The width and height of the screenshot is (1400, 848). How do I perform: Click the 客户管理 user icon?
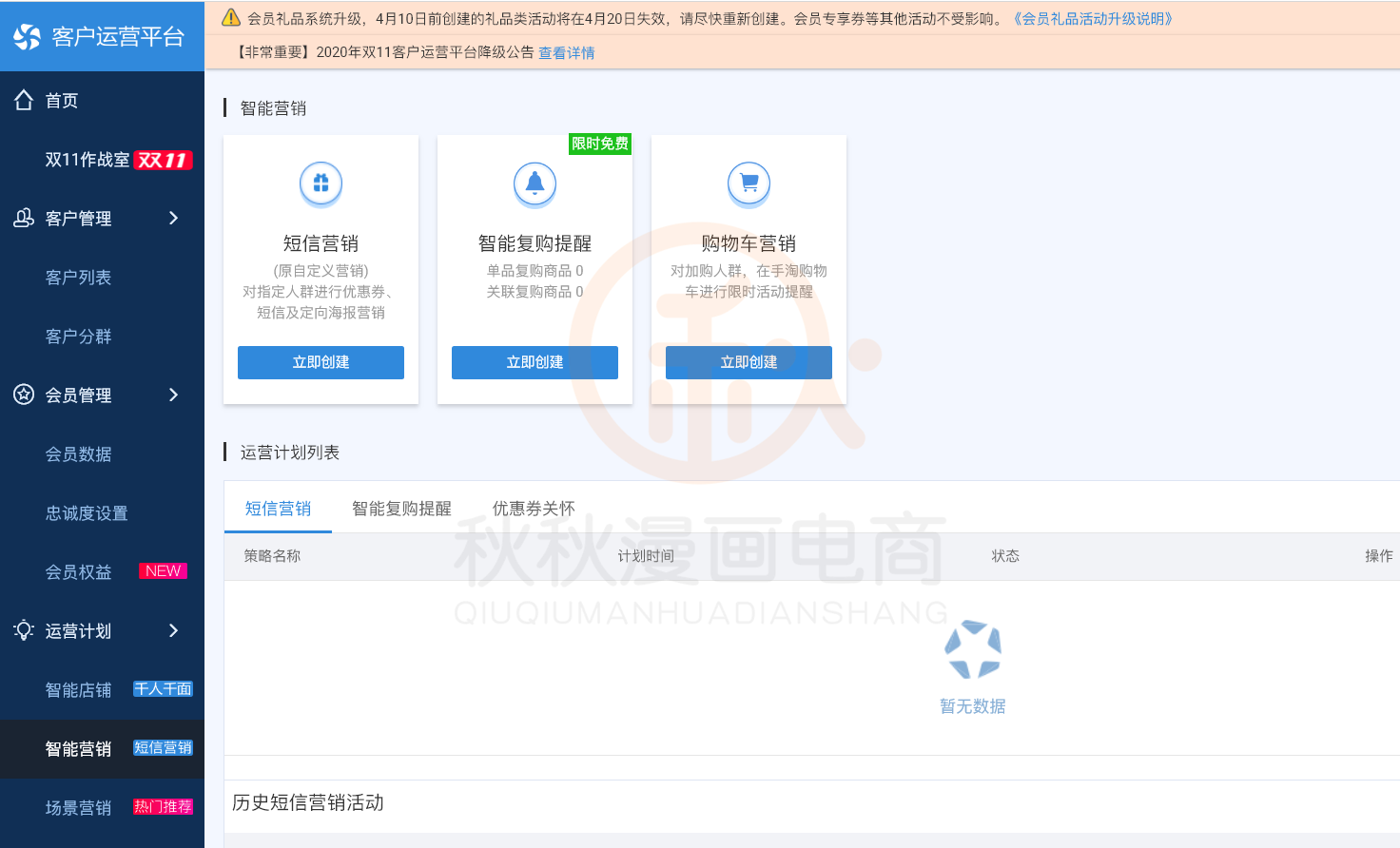[x=24, y=218]
